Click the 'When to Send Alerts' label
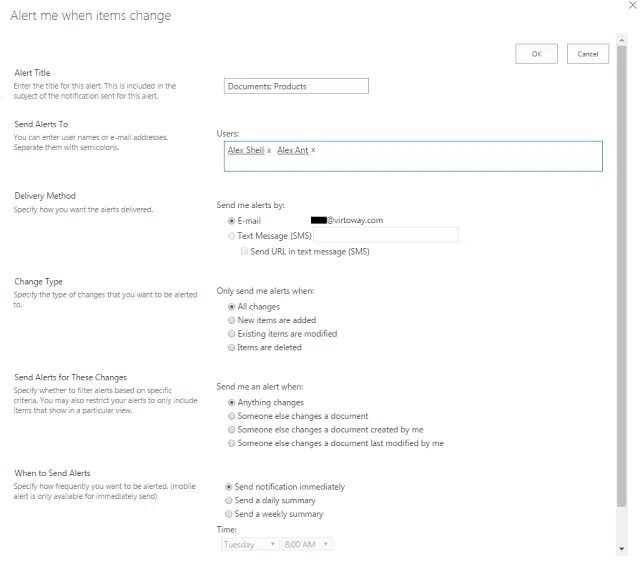This screenshot has width=640, height=564. 52,473
